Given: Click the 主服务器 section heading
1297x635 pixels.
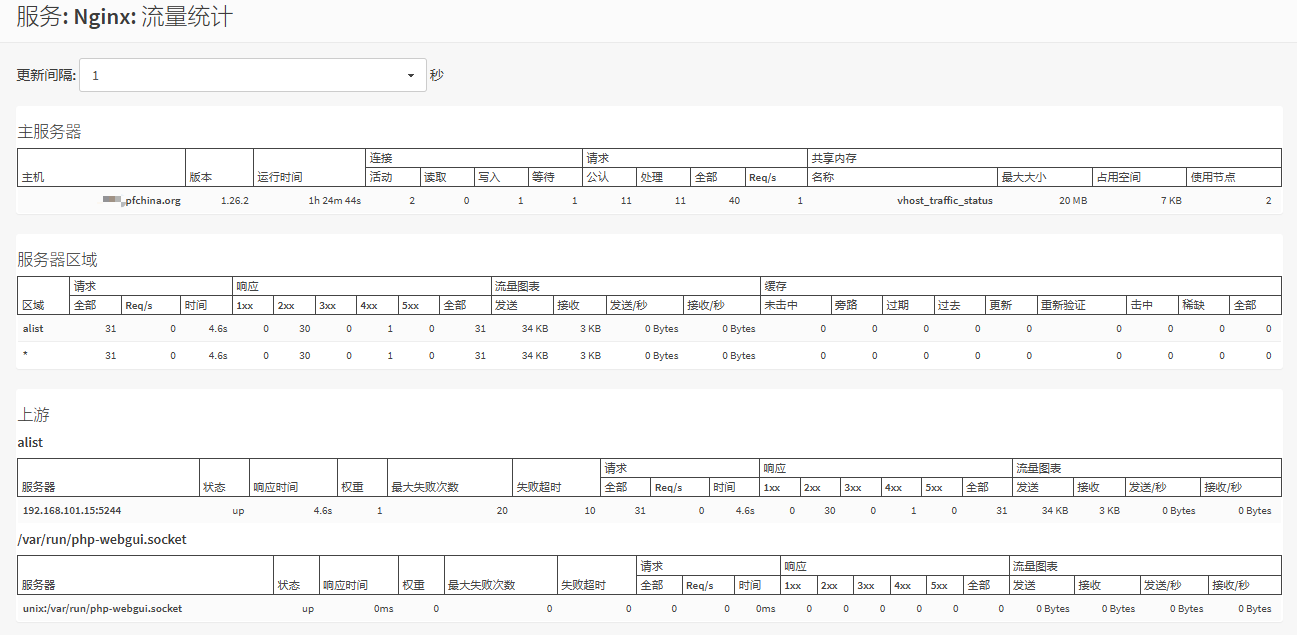Looking at the screenshot, I should point(49,131).
